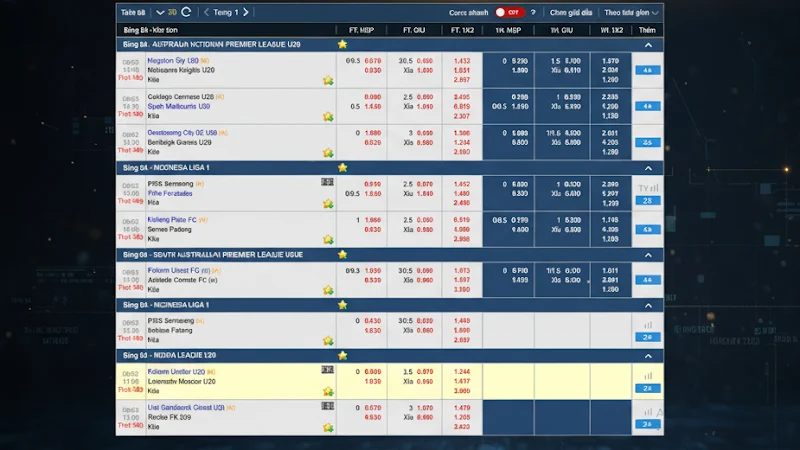Click the refresh icon in the top toolbar

click(x=186, y=13)
